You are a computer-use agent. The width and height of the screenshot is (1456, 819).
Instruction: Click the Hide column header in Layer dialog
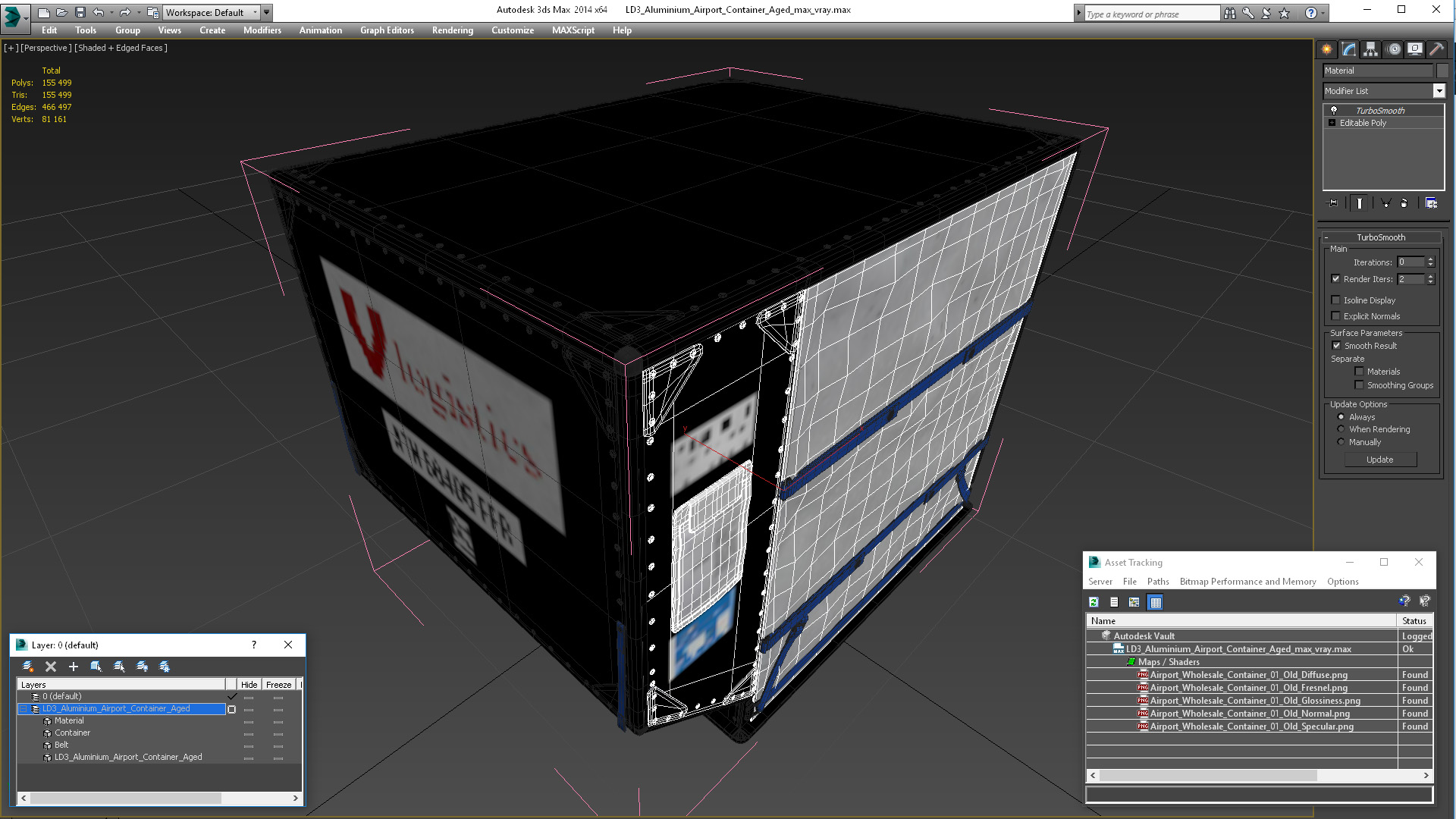(x=249, y=685)
